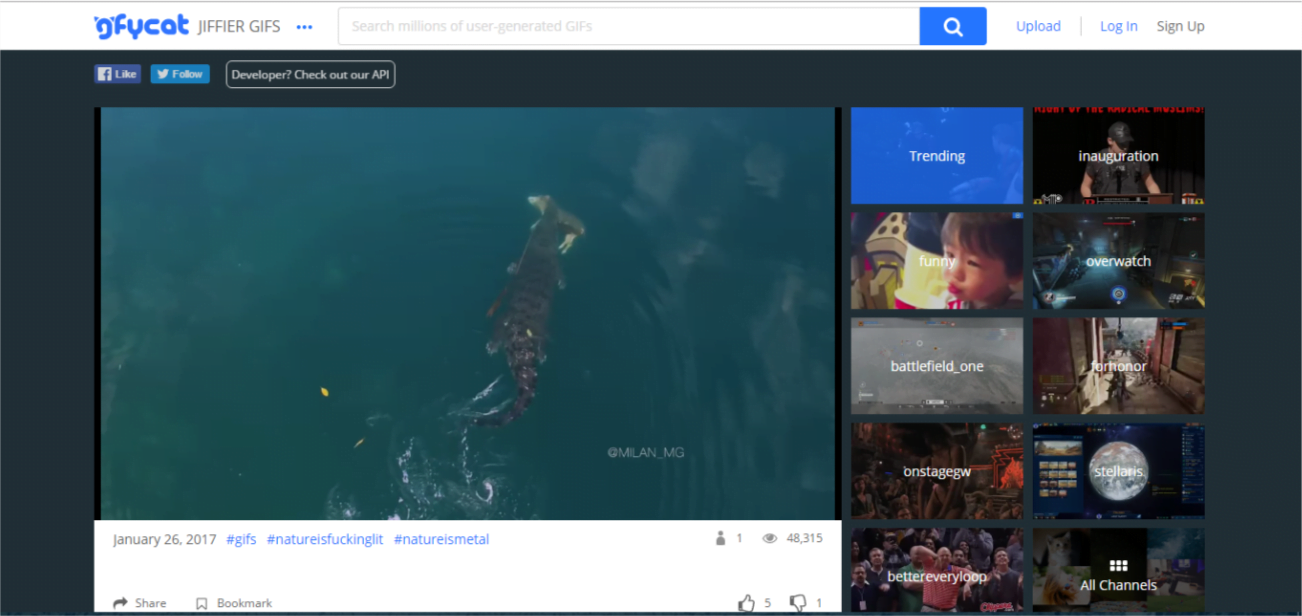Bookmark this GIF
The image size is (1302, 616).
(x=234, y=603)
